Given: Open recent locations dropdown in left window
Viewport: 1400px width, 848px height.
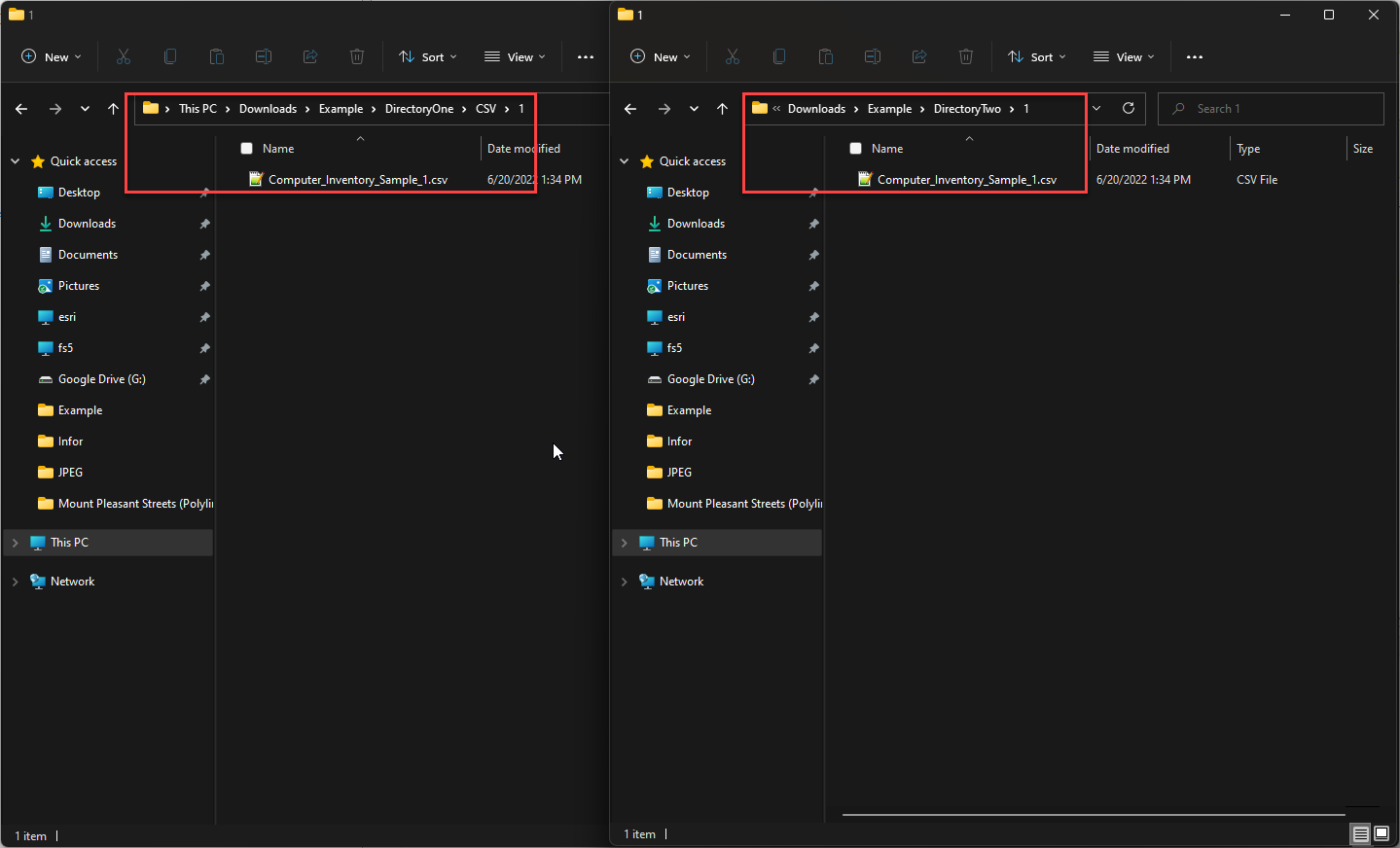Looking at the screenshot, I should coord(86,109).
